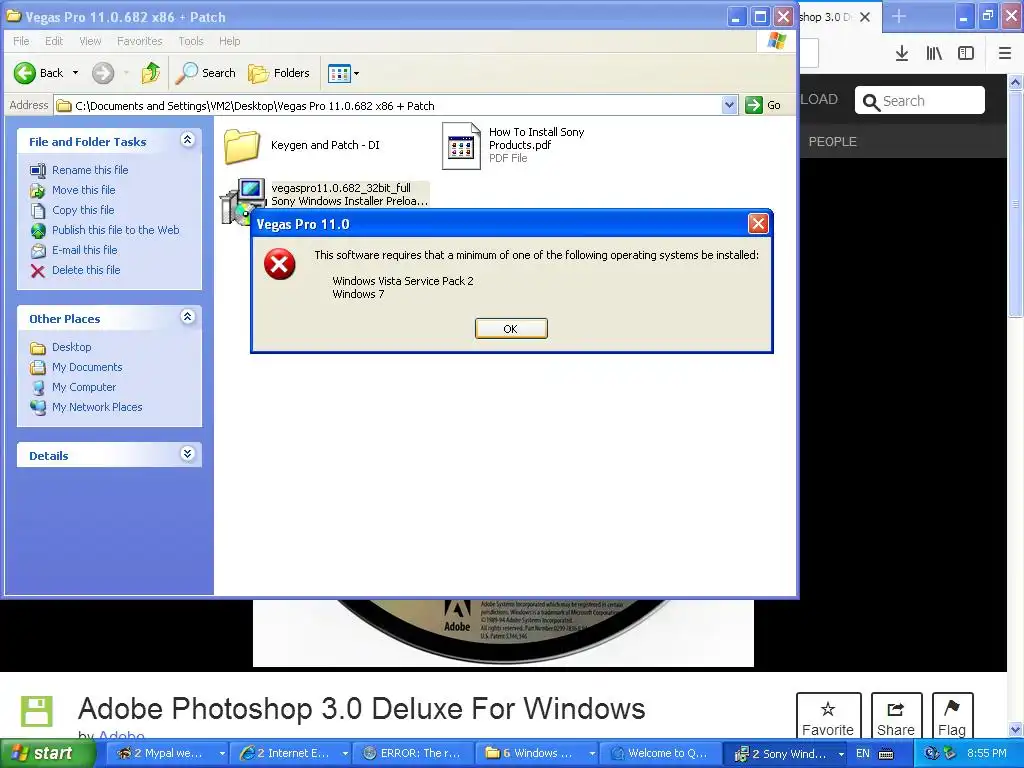Open Desktop in Other Places
1024x768 pixels.
point(72,347)
